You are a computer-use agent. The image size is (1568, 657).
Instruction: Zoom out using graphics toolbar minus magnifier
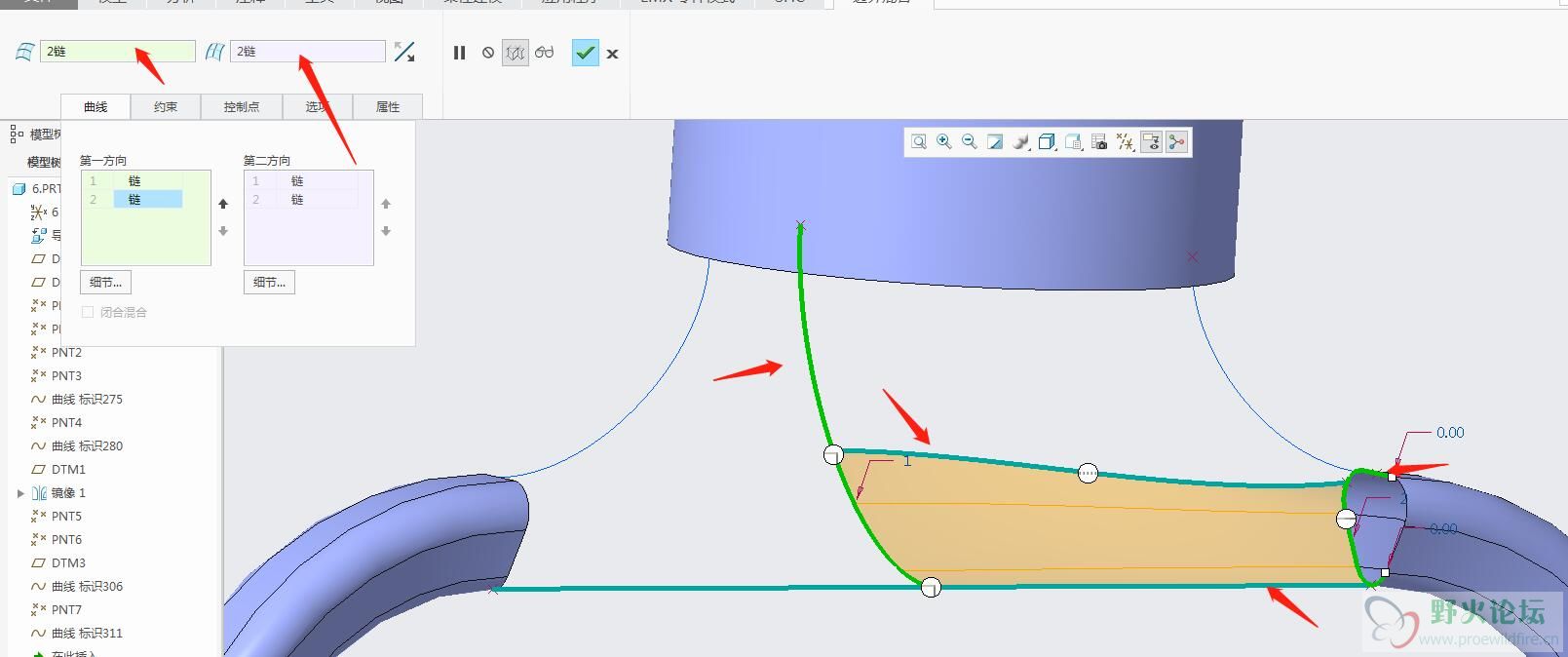pyautogui.click(x=970, y=142)
